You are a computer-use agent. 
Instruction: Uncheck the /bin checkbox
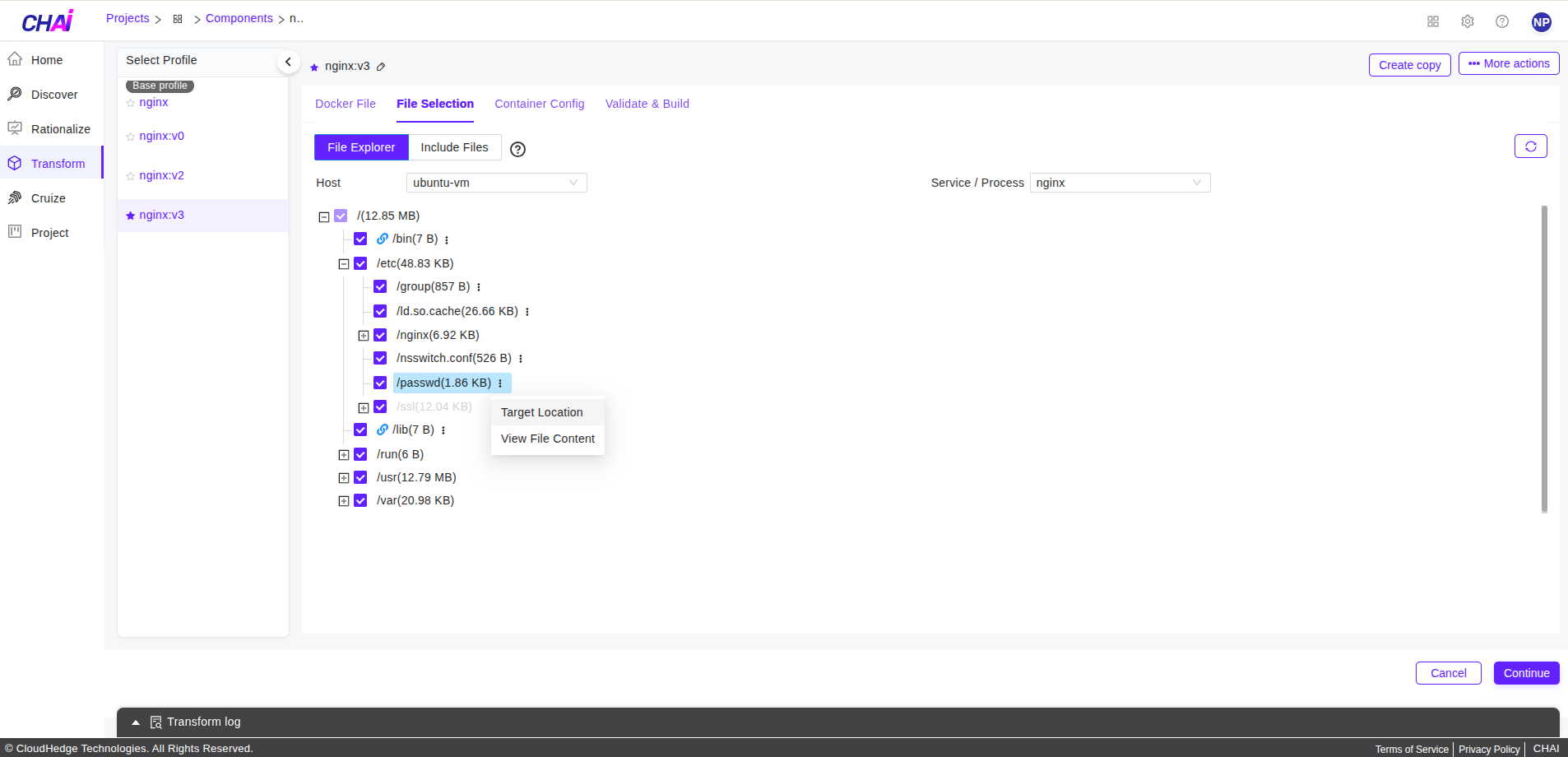[x=360, y=239]
